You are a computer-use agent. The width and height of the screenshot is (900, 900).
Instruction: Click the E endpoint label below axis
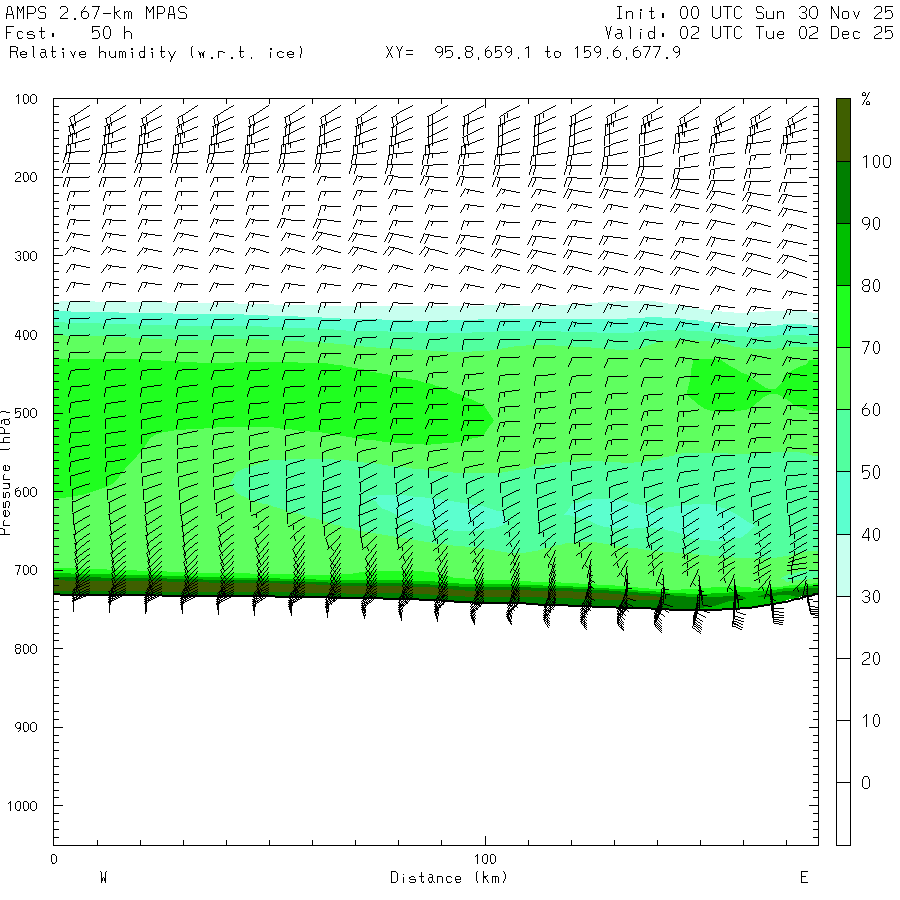tap(804, 878)
